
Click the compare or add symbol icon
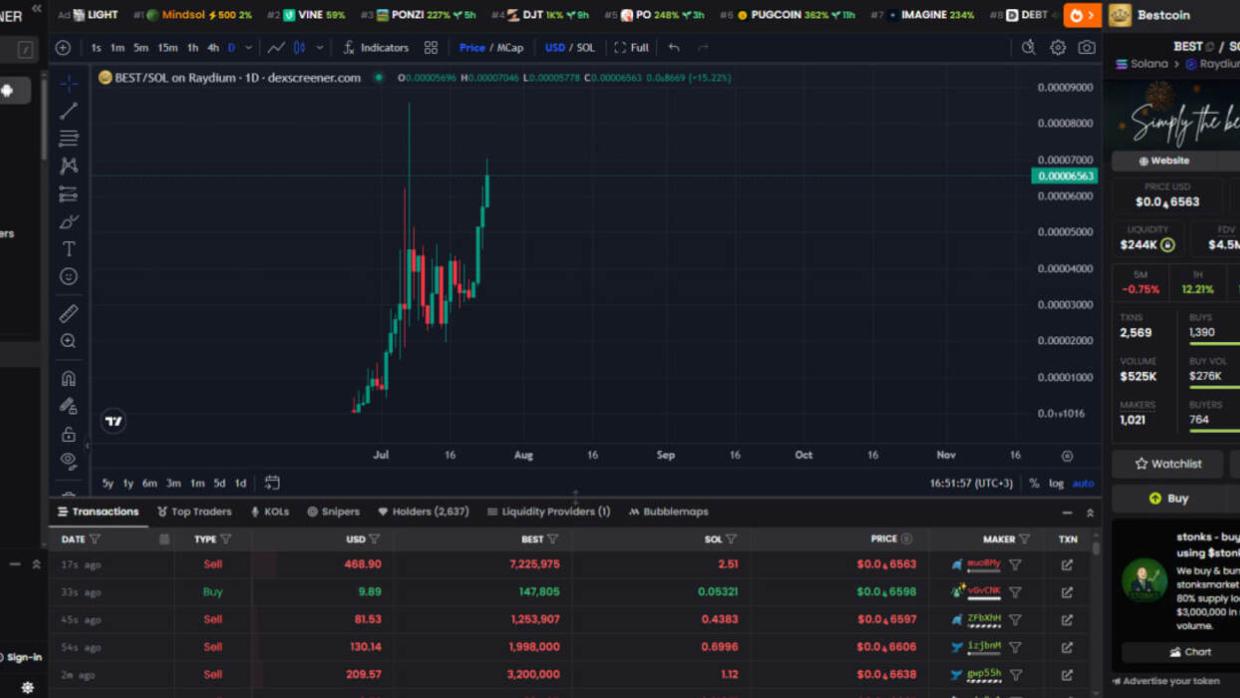point(63,47)
